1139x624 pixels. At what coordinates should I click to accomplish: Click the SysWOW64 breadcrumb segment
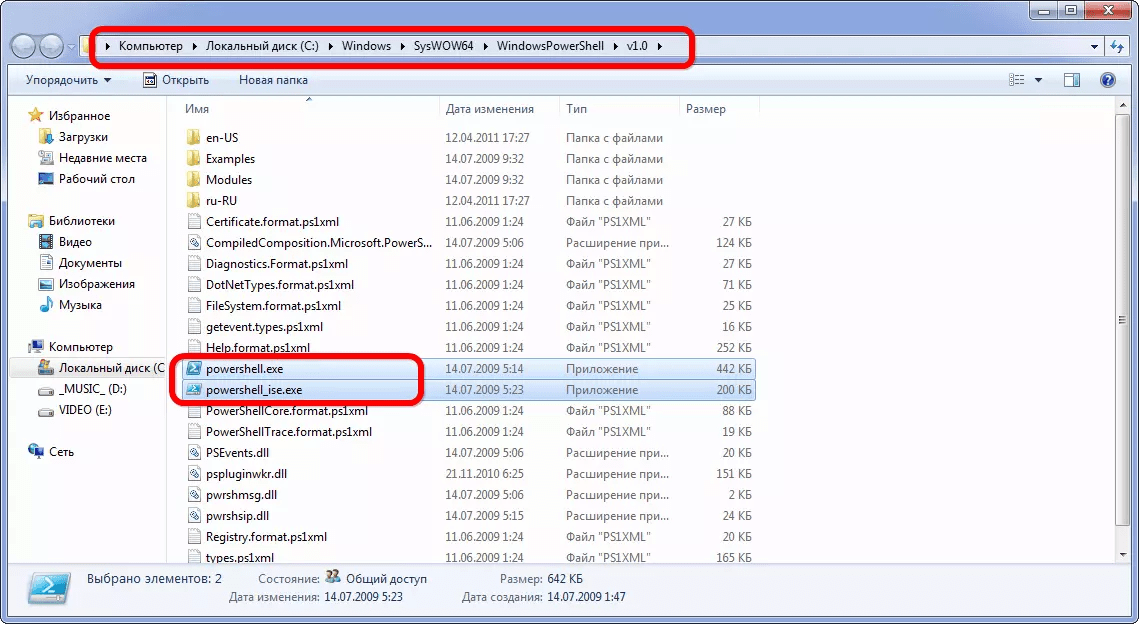(443, 46)
